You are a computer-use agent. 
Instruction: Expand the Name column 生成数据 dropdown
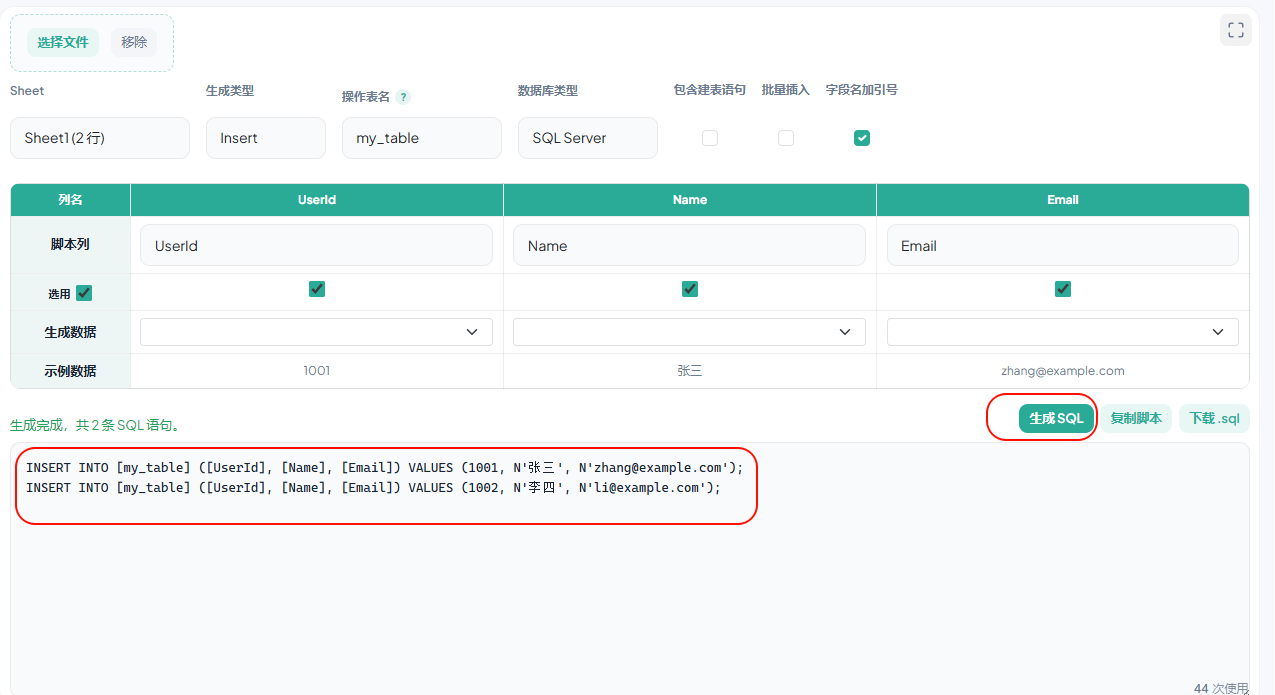coord(690,332)
